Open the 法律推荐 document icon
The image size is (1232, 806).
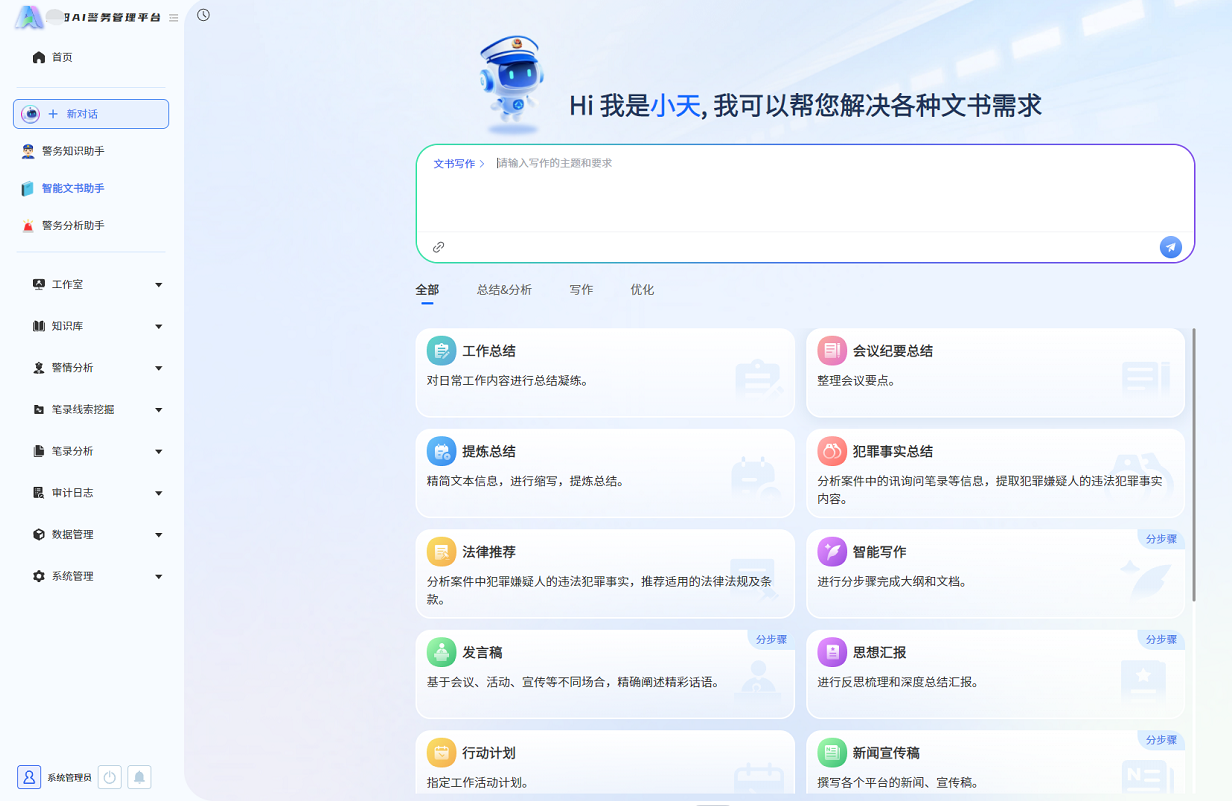[442, 551]
